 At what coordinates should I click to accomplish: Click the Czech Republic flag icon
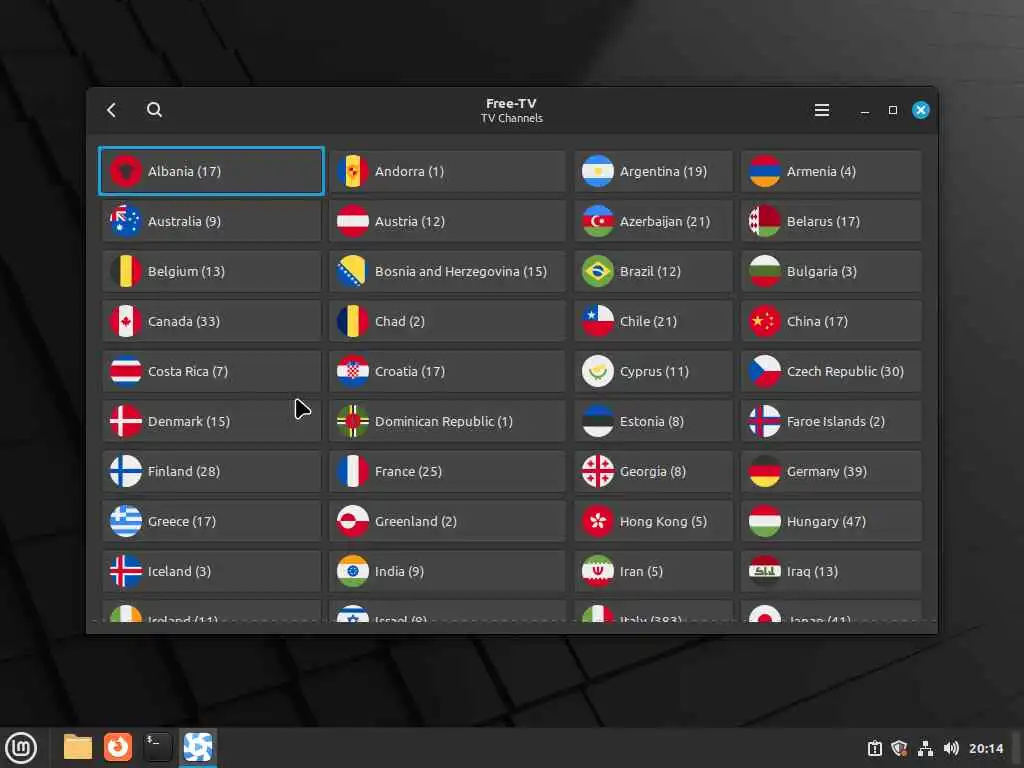[x=765, y=371]
